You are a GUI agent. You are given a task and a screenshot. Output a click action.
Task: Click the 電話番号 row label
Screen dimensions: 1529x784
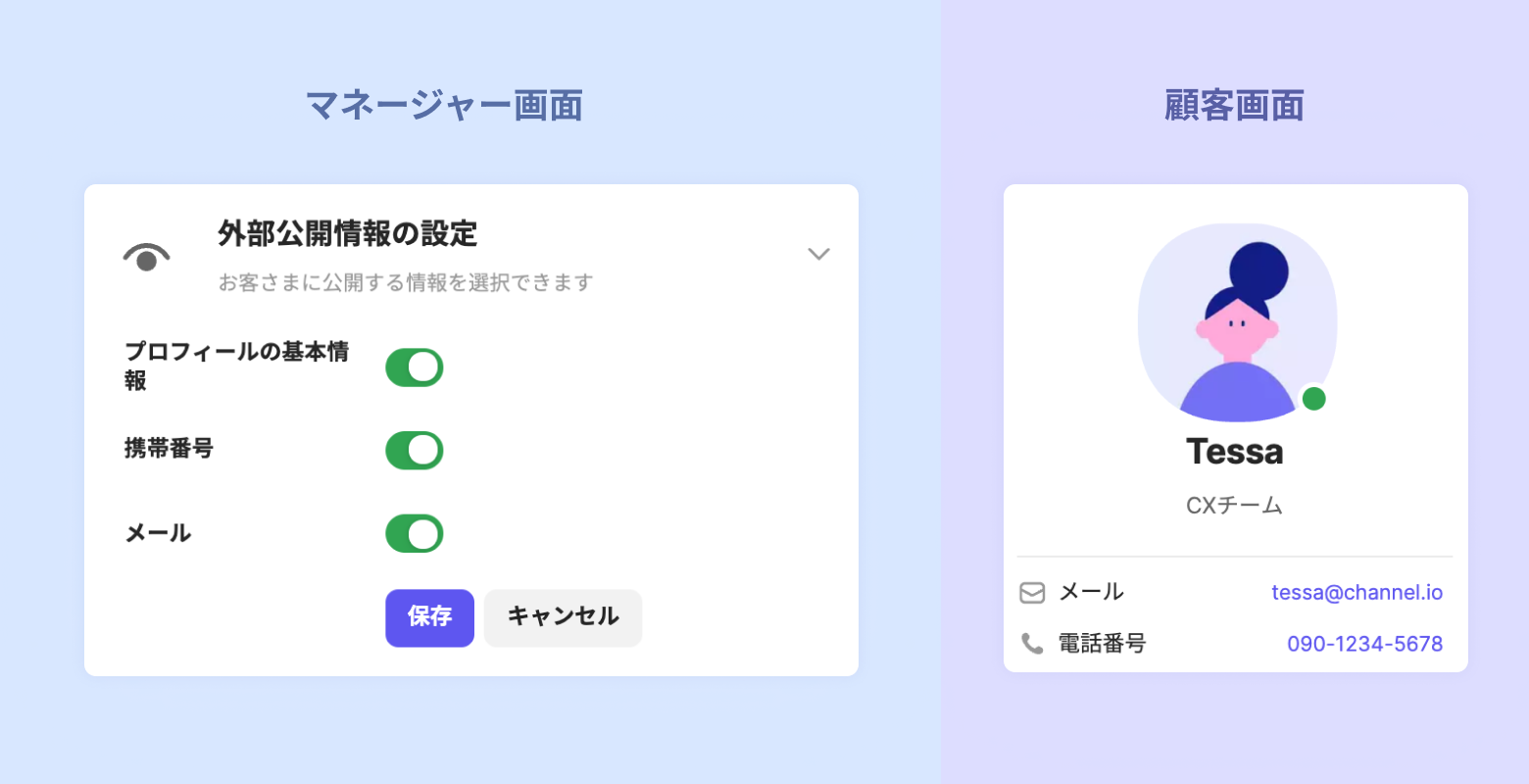tap(1102, 644)
